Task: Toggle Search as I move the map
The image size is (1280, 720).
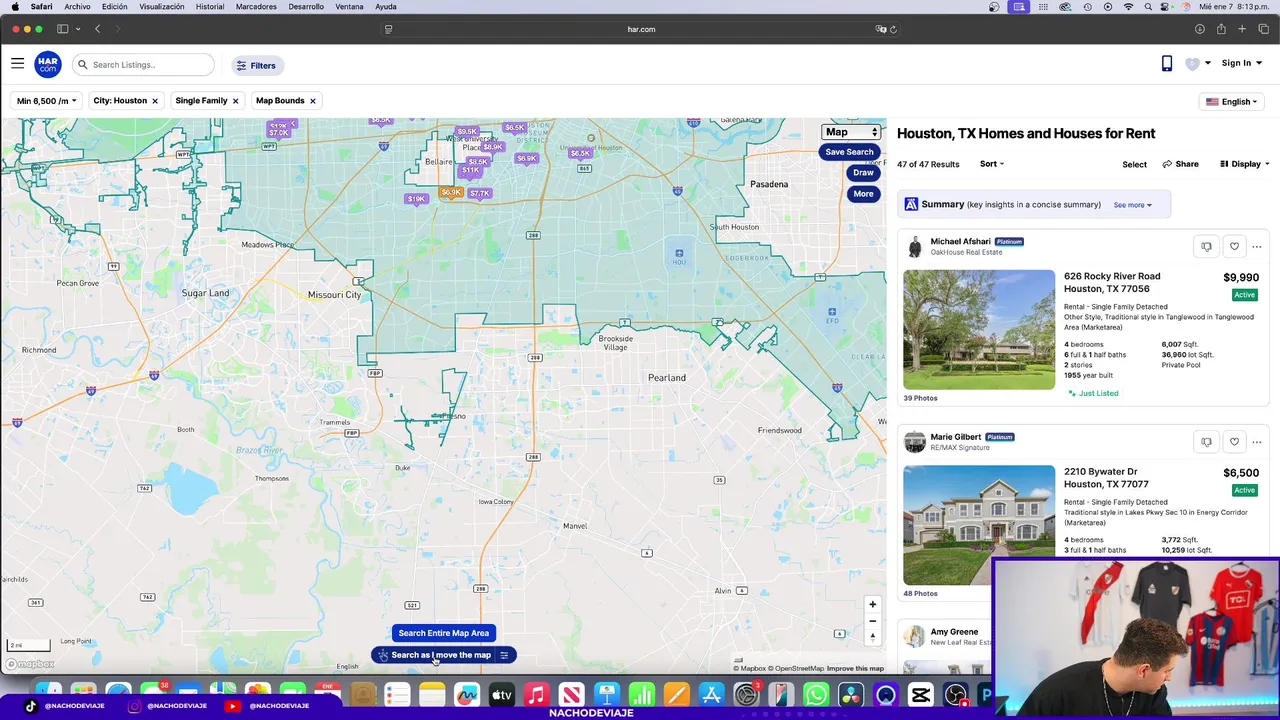Action: (x=434, y=655)
